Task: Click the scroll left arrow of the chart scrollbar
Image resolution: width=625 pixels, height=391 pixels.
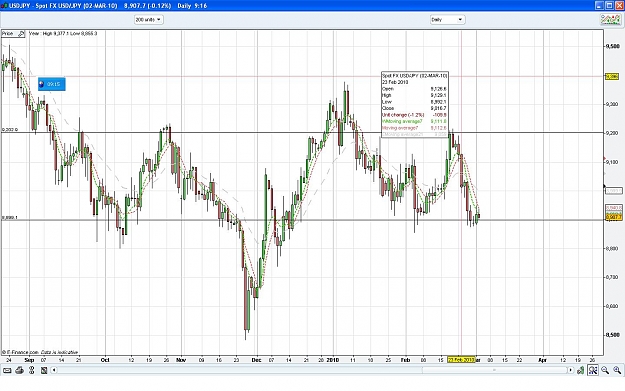Action: 54,370
